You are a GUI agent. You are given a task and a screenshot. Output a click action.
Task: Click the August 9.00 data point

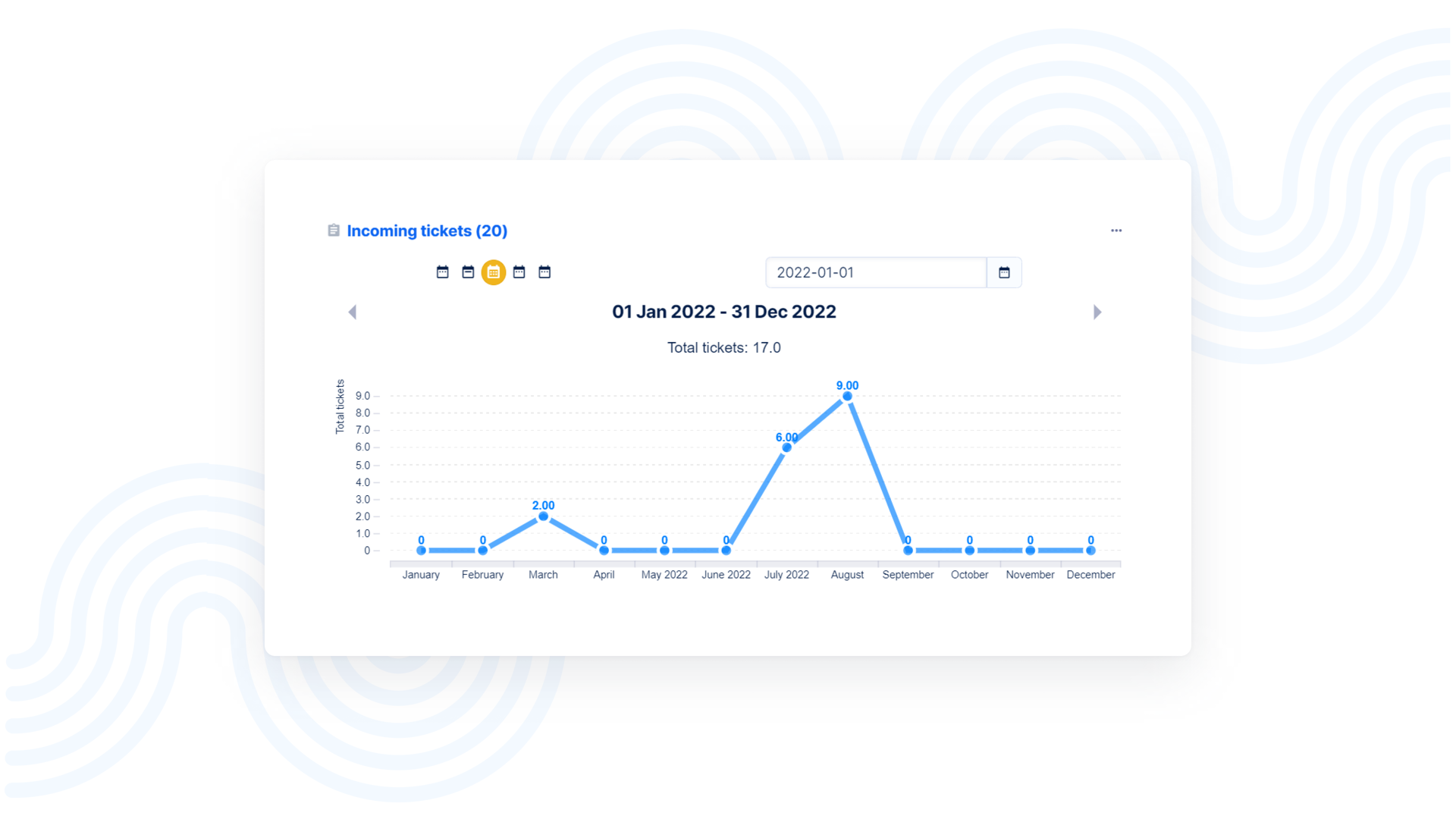click(x=847, y=397)
